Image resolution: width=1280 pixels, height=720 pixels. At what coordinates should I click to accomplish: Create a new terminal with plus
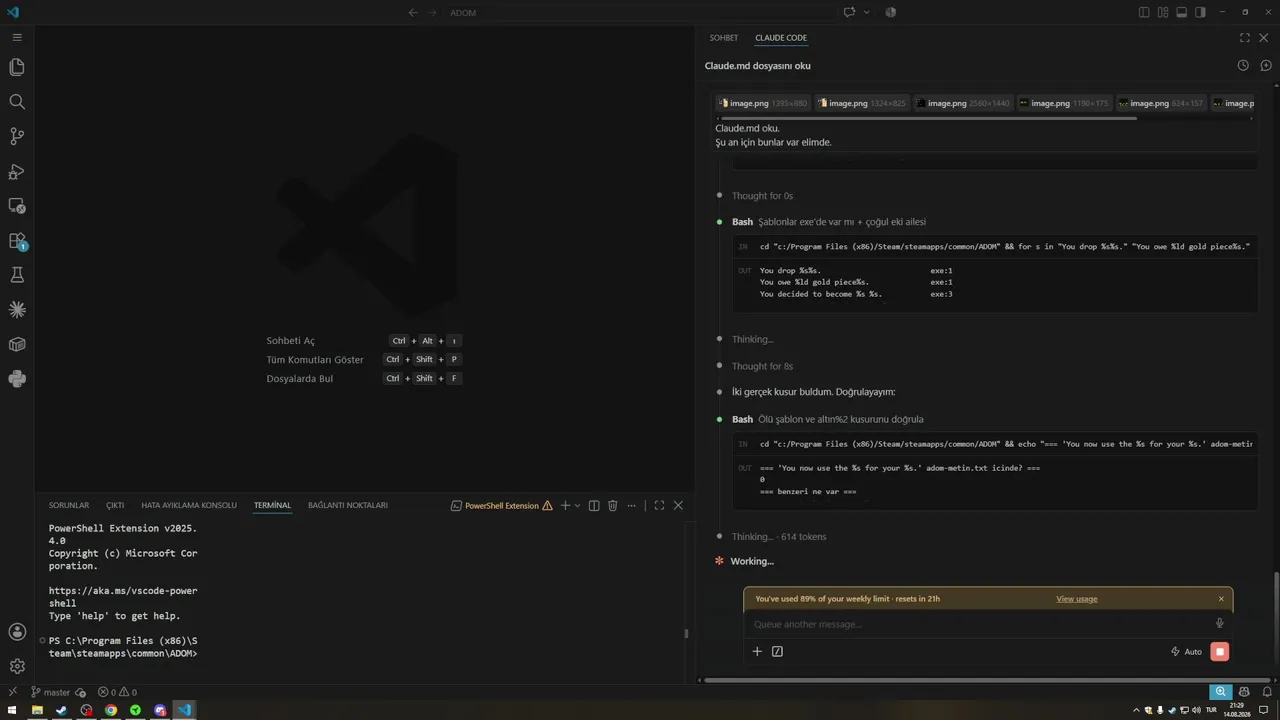[565, 506]
